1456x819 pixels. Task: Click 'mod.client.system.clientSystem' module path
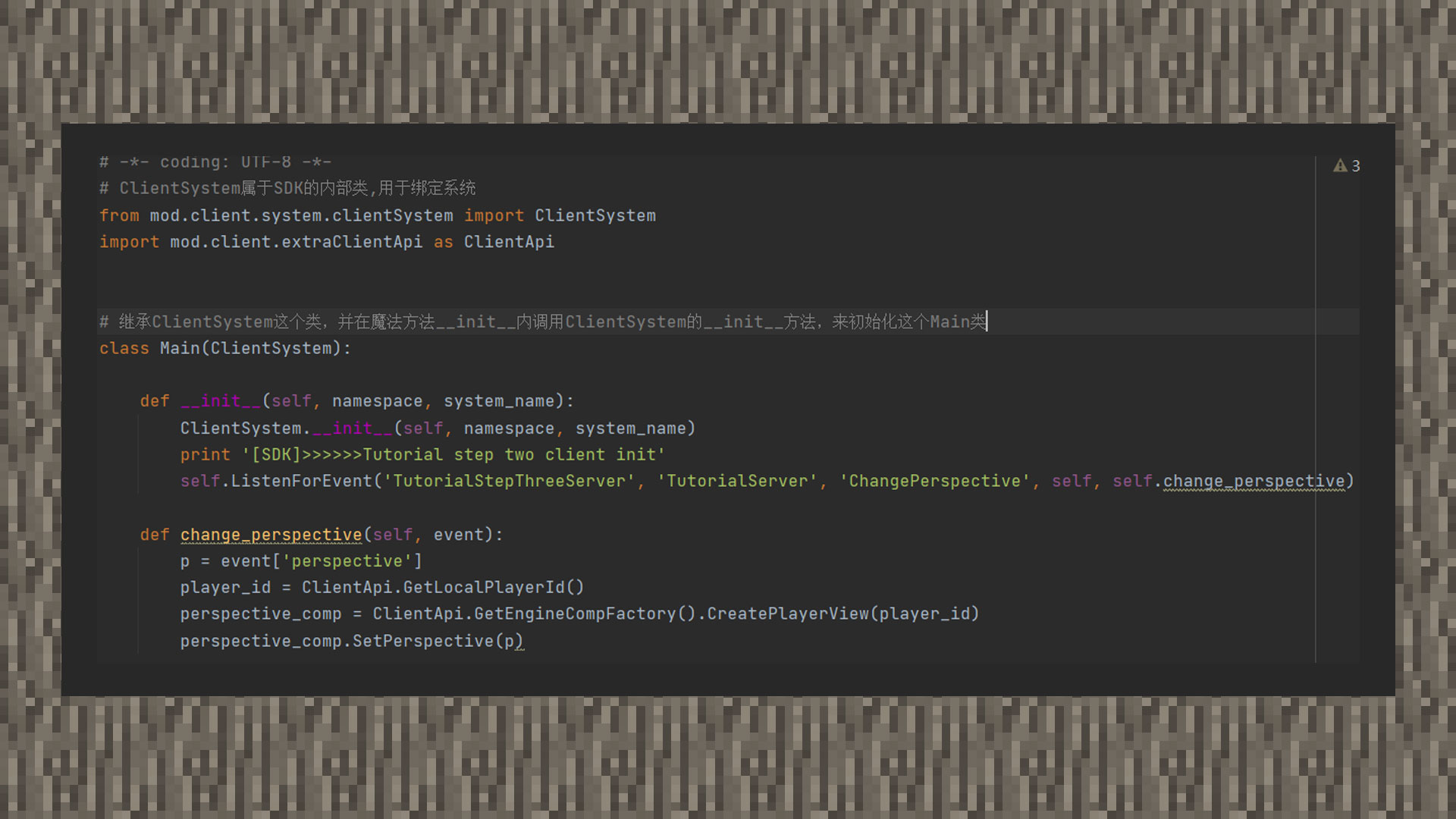point(301,215)
